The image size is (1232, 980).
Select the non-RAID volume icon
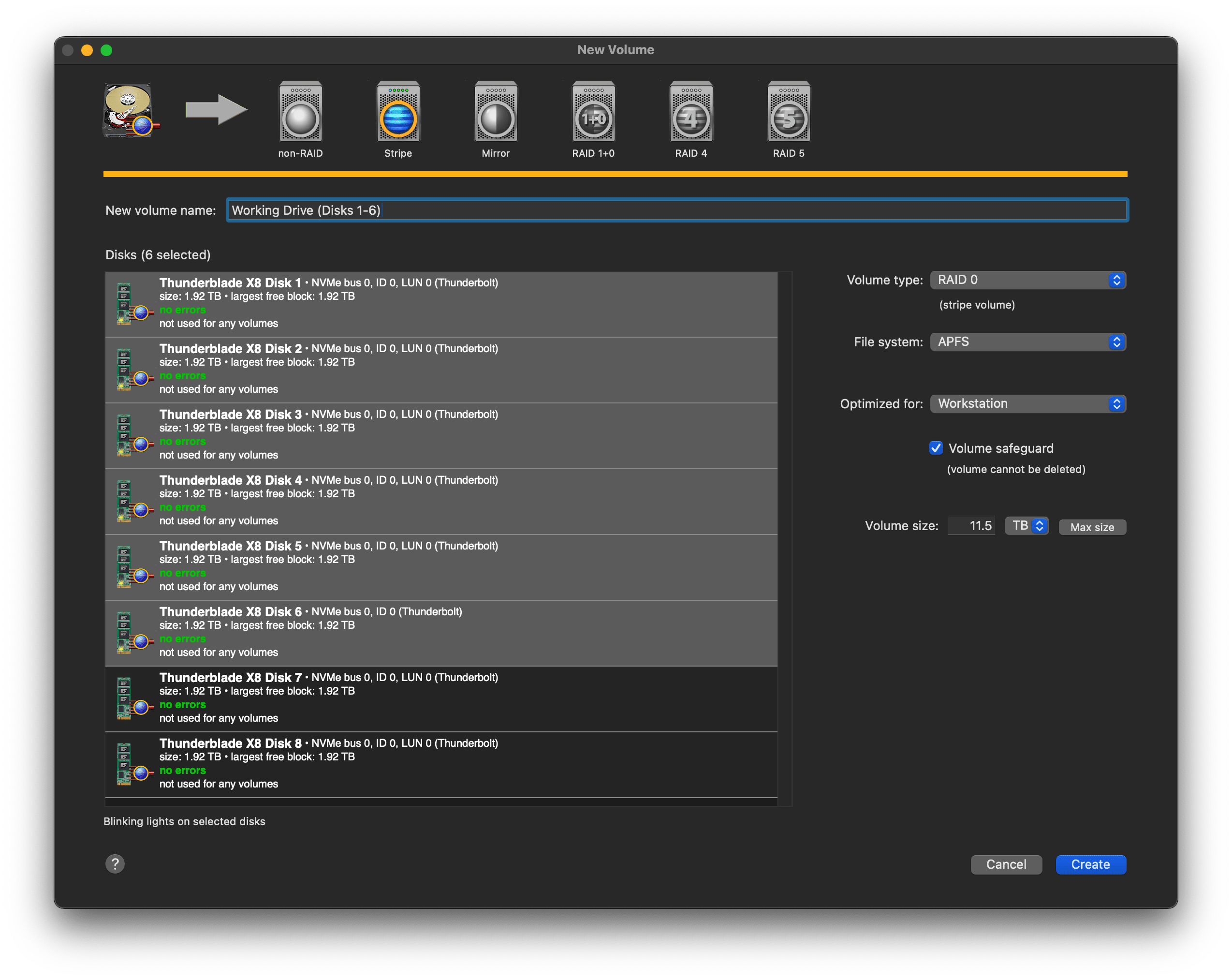[x=301, y=113]
